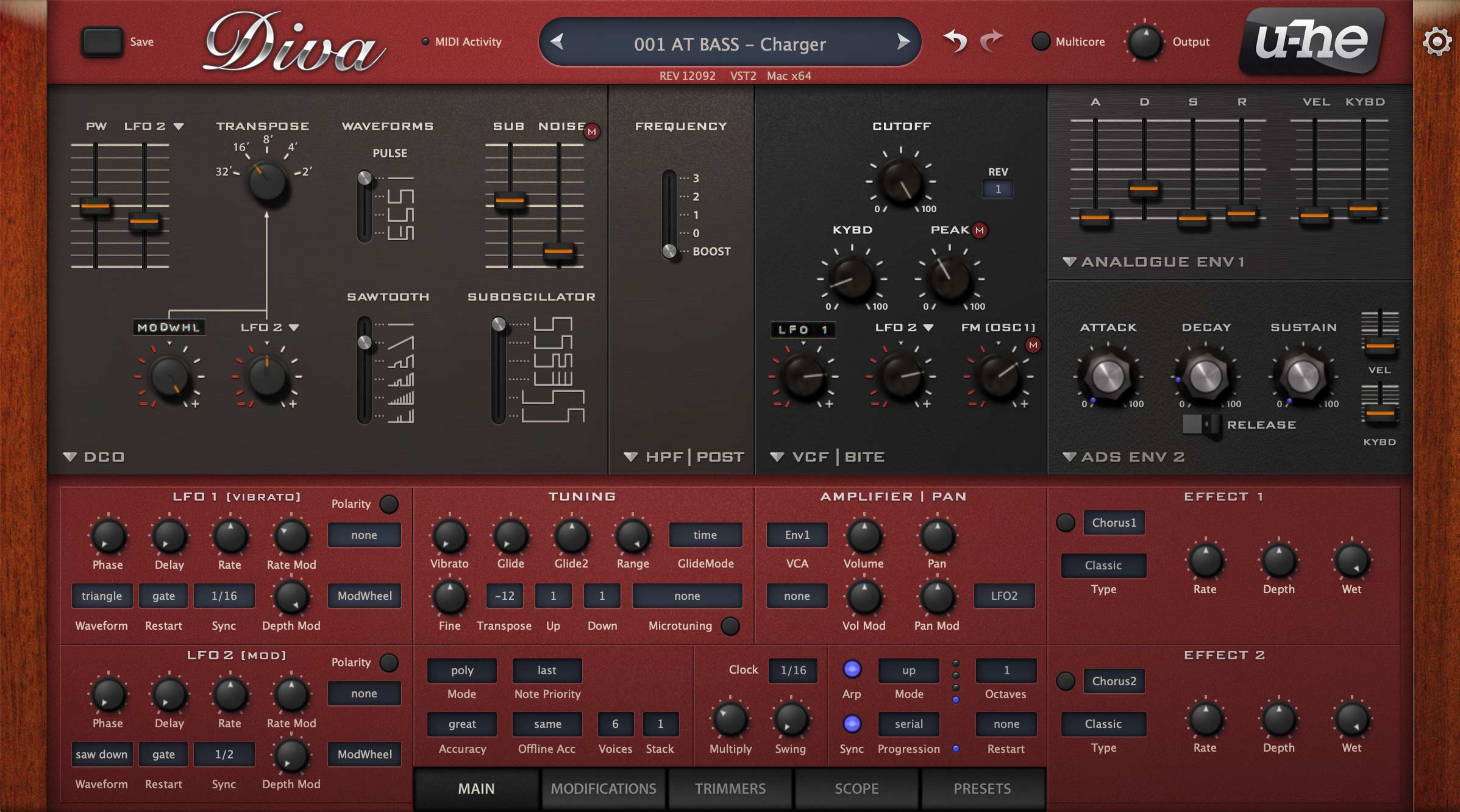Open the ANALOGUE ENV 1 module menu

[x=1069, y=262]
